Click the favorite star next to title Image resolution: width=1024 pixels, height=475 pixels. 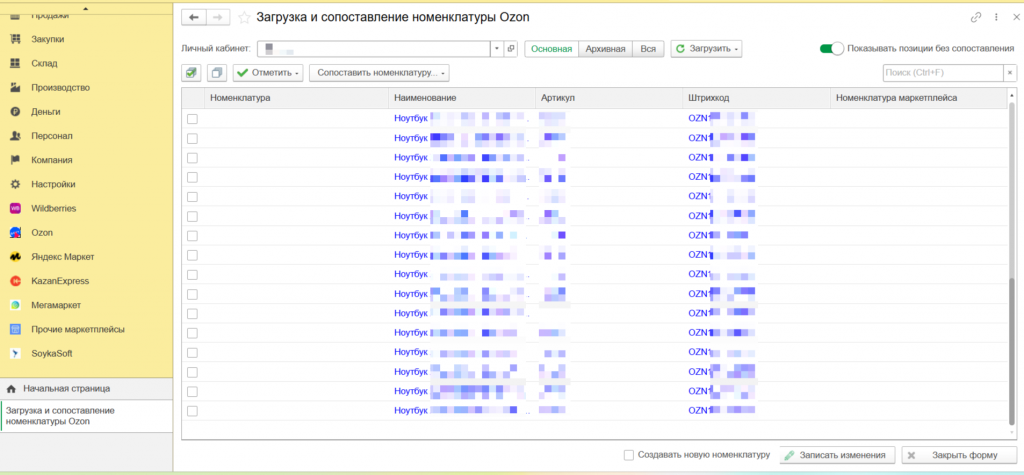244,17
